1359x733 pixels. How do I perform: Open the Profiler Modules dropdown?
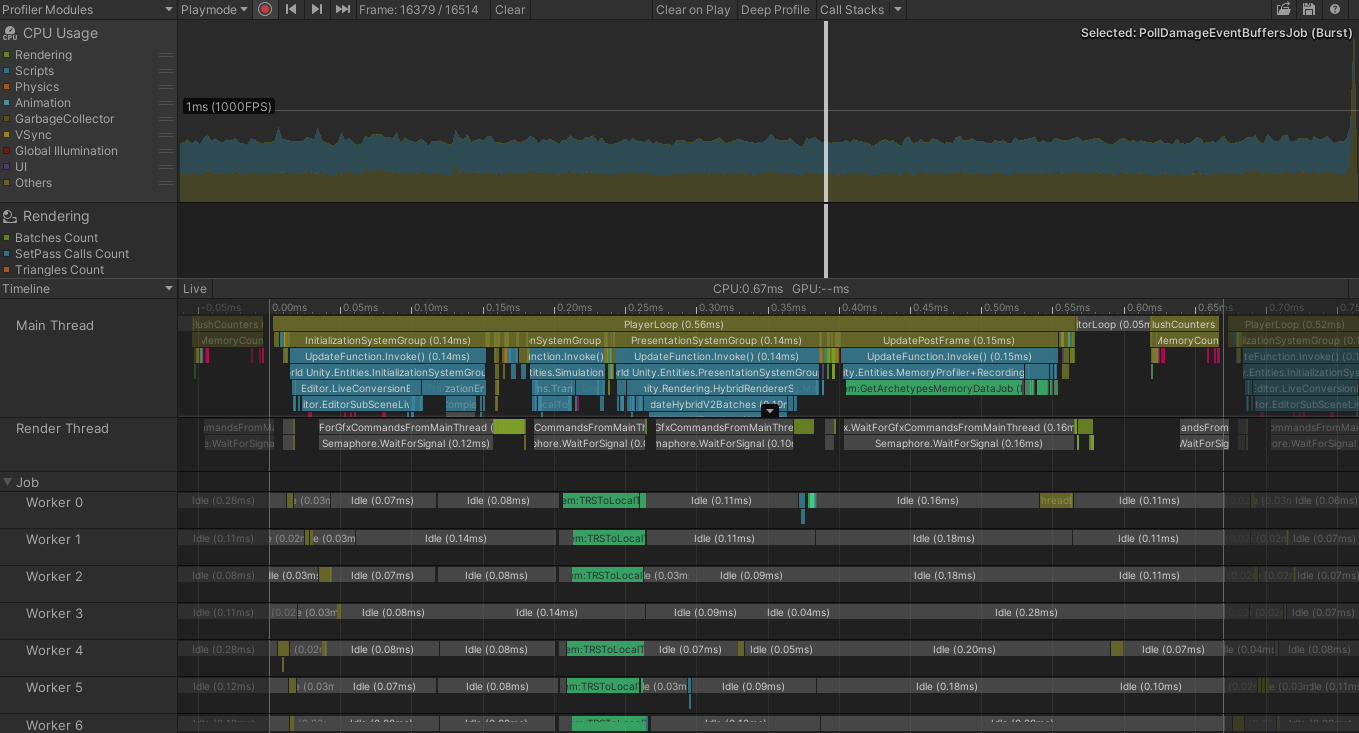pos(88,9)
